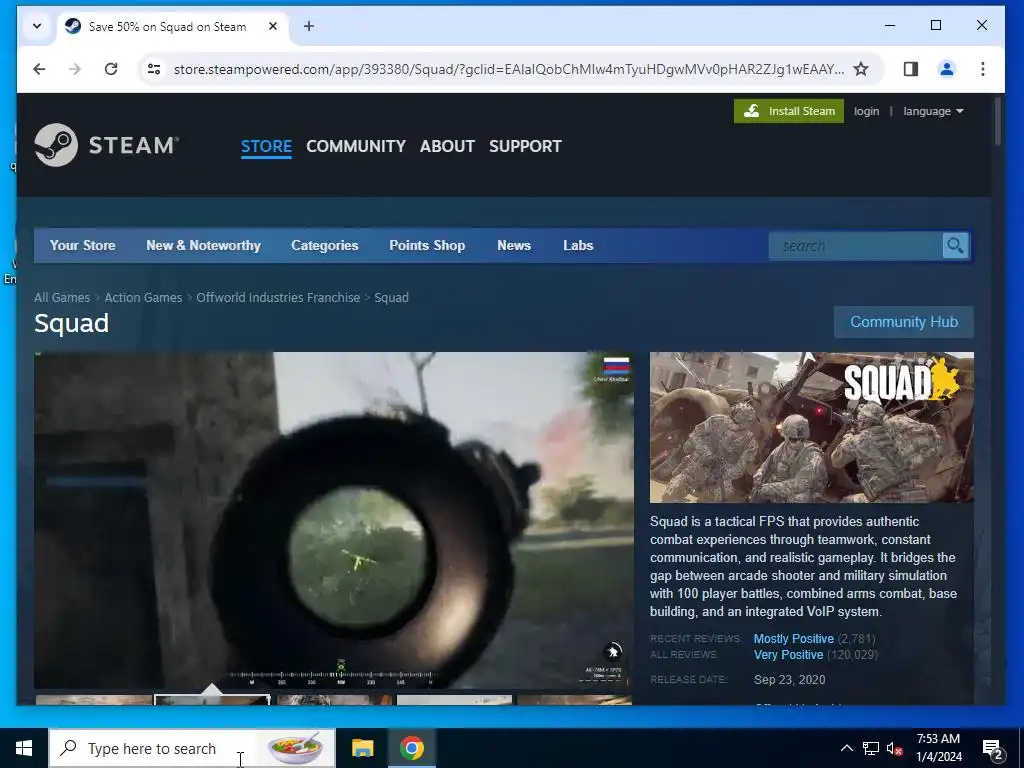Select the highlighted media thumbnail below video
1024x768 pixels.
coord(212,699)
